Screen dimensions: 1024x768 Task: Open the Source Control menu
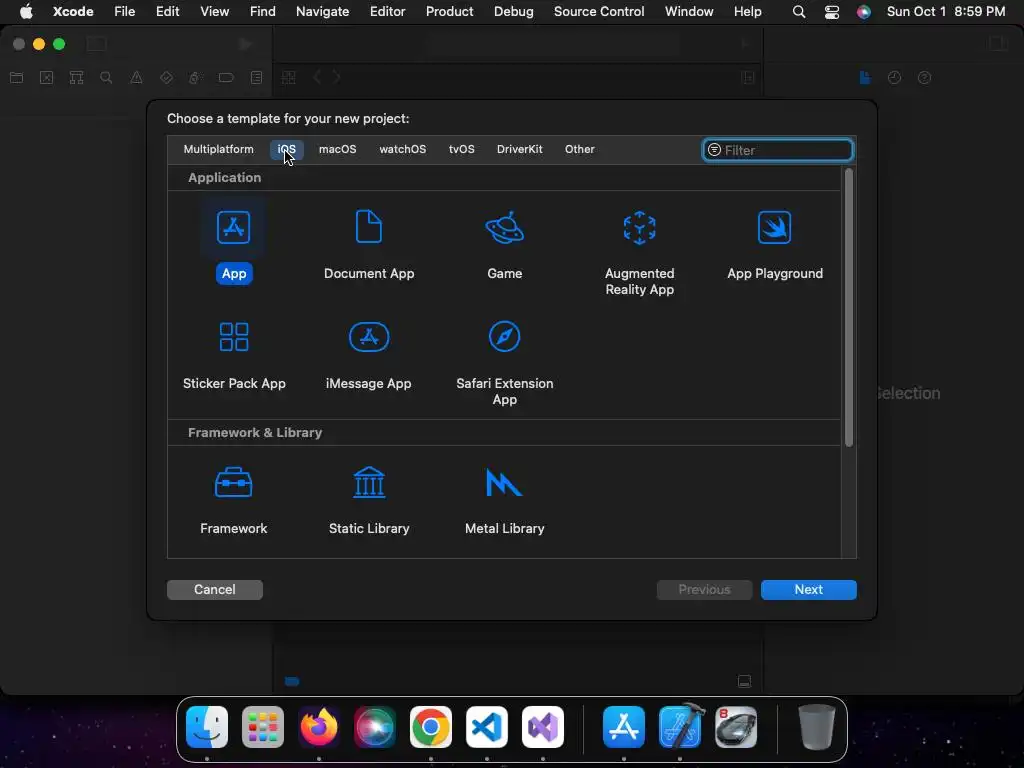pos(599,11)
